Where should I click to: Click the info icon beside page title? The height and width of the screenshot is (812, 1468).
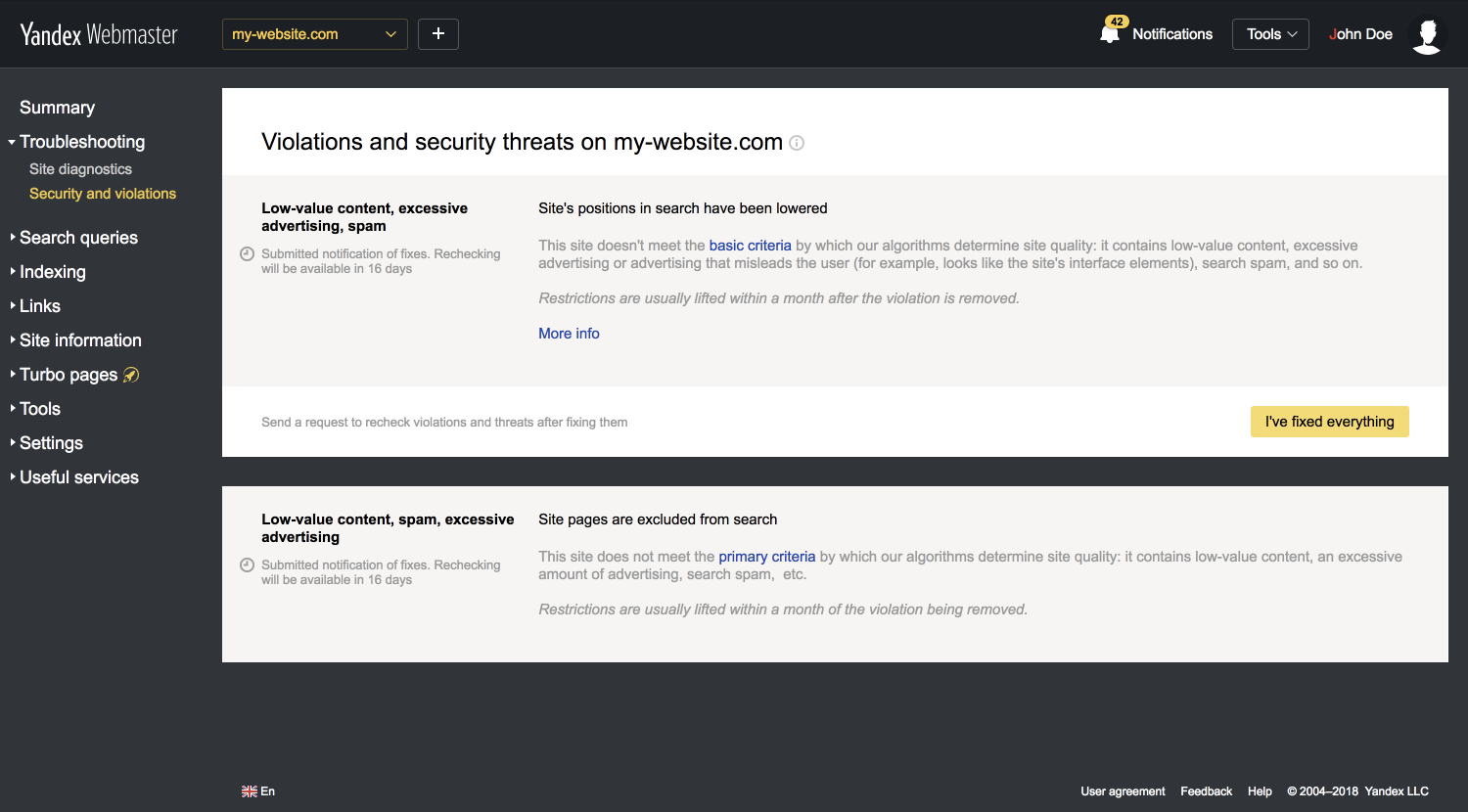(797, 143)
